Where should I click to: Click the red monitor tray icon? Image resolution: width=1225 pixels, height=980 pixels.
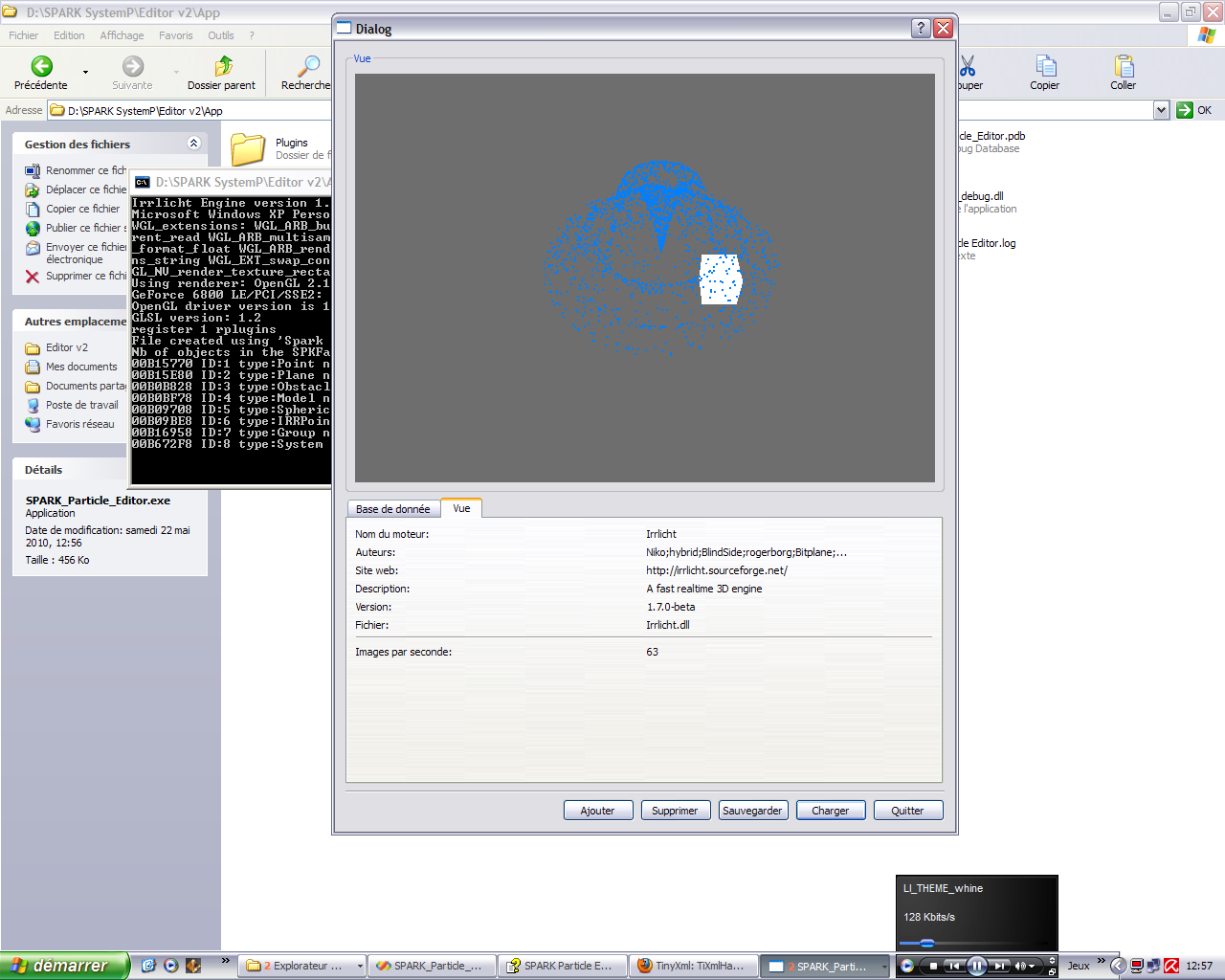tap(1137, 966)
